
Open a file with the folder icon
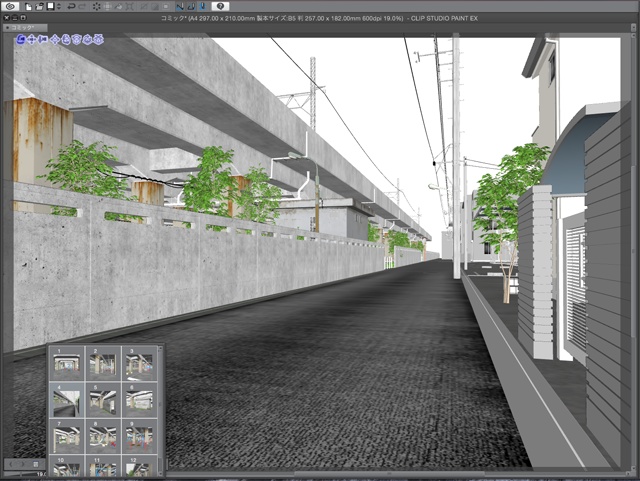click(x=39, y=7)
